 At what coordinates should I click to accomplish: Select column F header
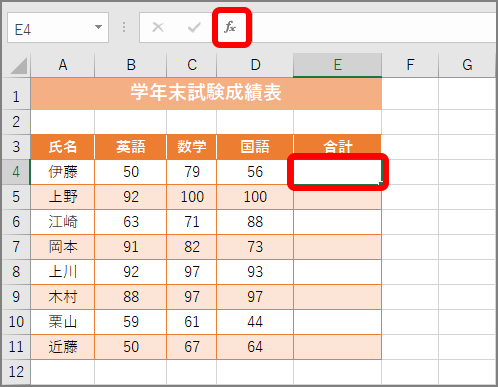(410, 65)
